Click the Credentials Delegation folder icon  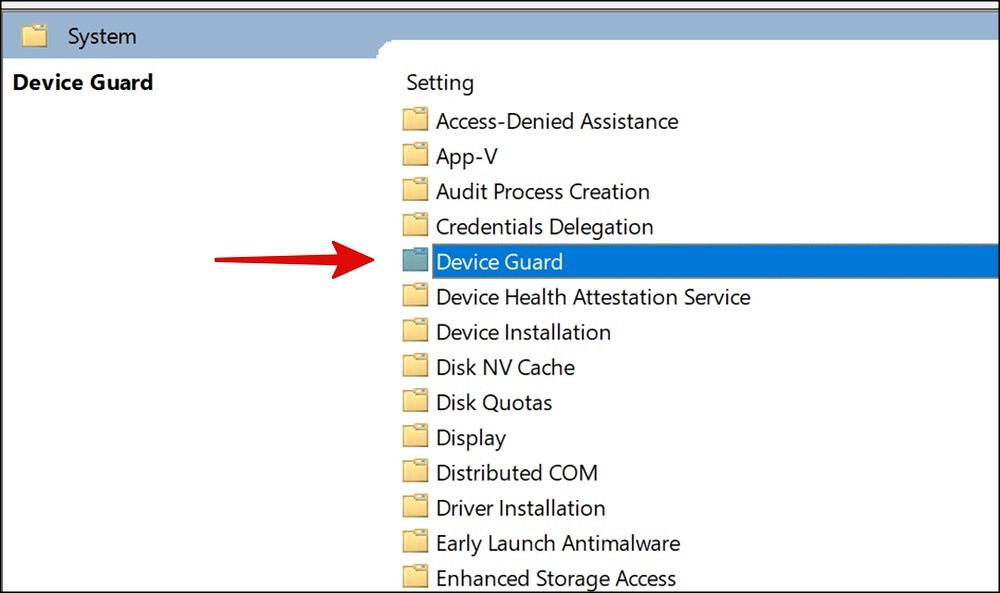(415, 224)
